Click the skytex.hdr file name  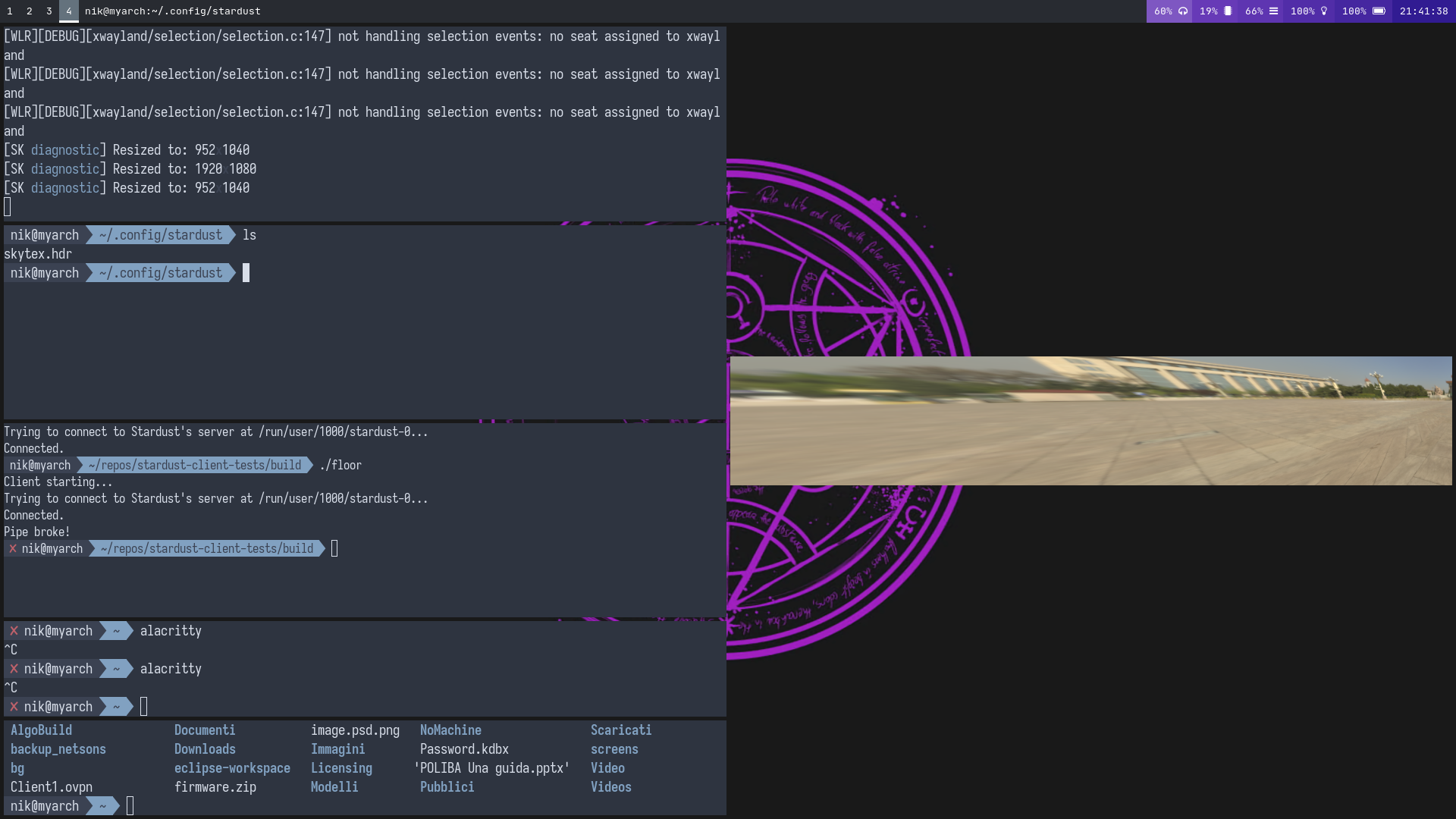38,253
